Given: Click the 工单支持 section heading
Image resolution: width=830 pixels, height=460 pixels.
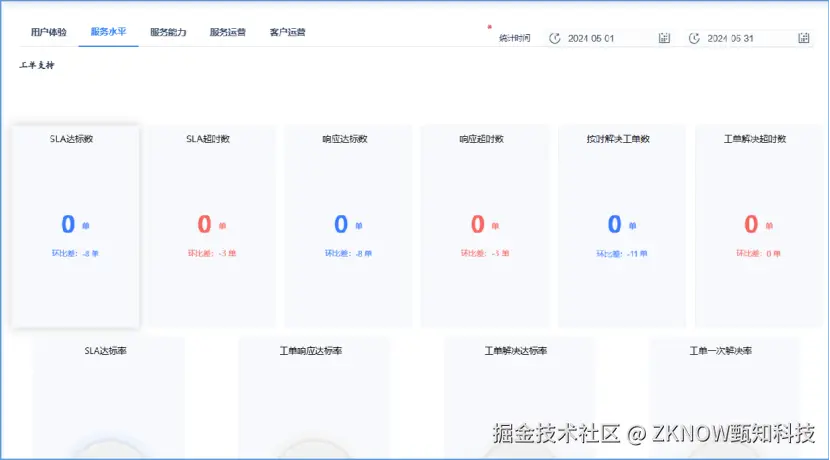Looking at the screenshot, I should click(37, 65).
